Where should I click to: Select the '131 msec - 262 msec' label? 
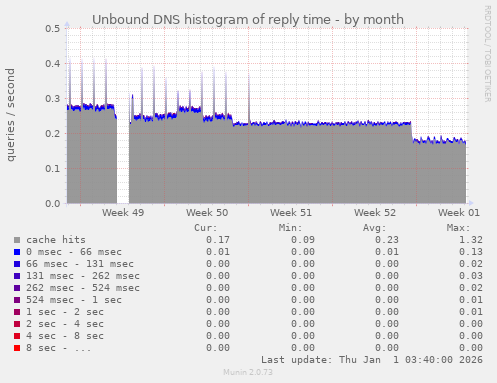[x=83, y=276]
